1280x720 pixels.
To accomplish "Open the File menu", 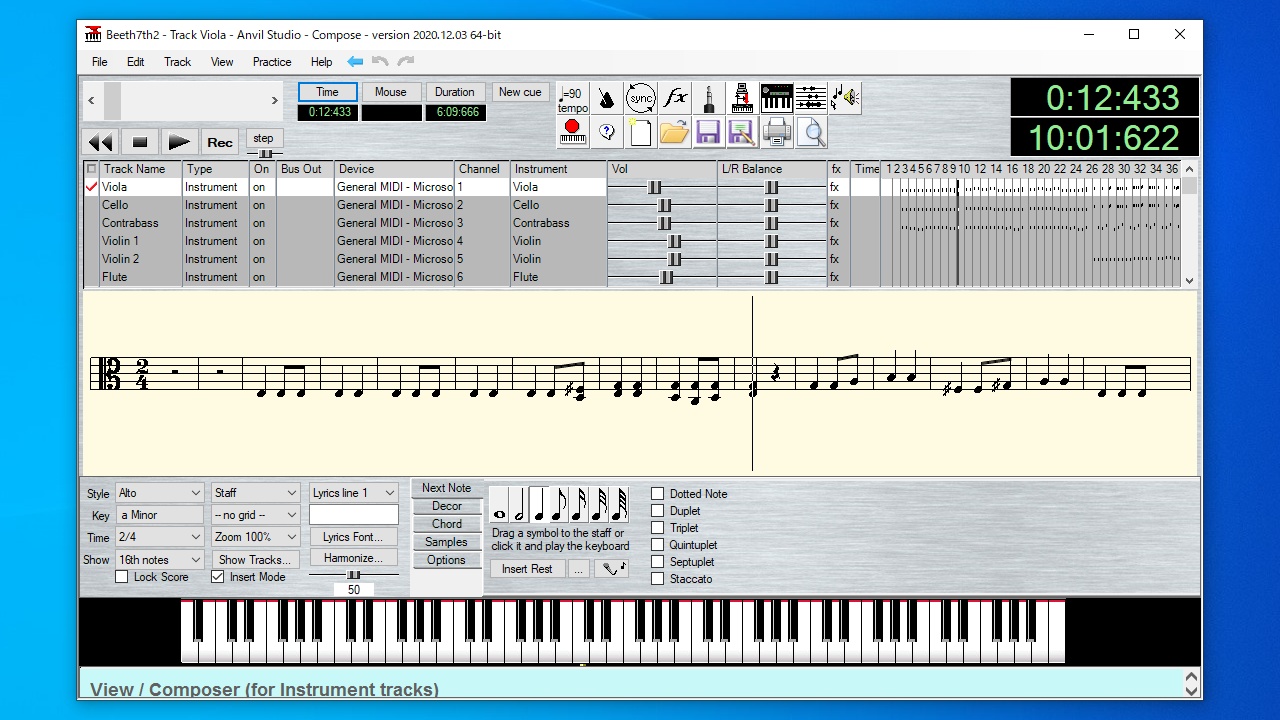I will pos(100,62).
